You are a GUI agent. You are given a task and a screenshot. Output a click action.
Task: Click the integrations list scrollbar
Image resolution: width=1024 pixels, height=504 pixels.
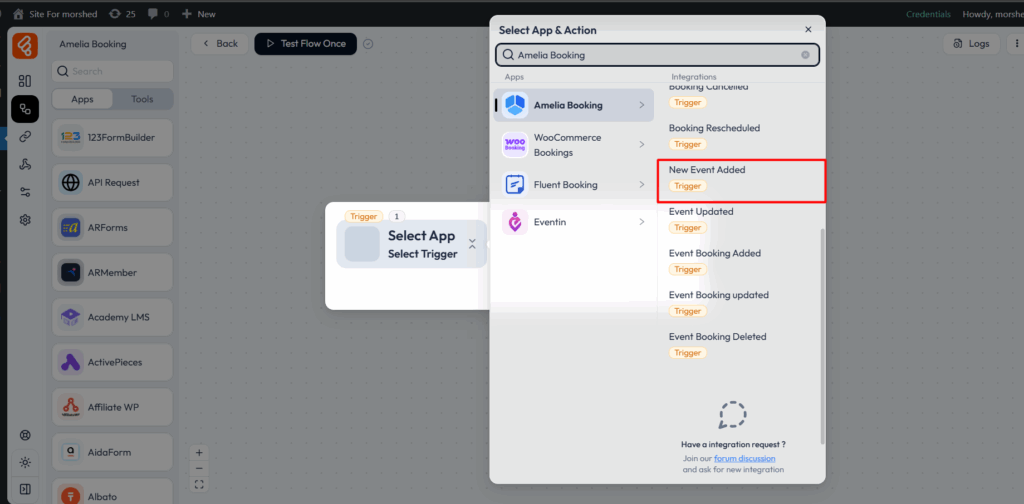823,336
